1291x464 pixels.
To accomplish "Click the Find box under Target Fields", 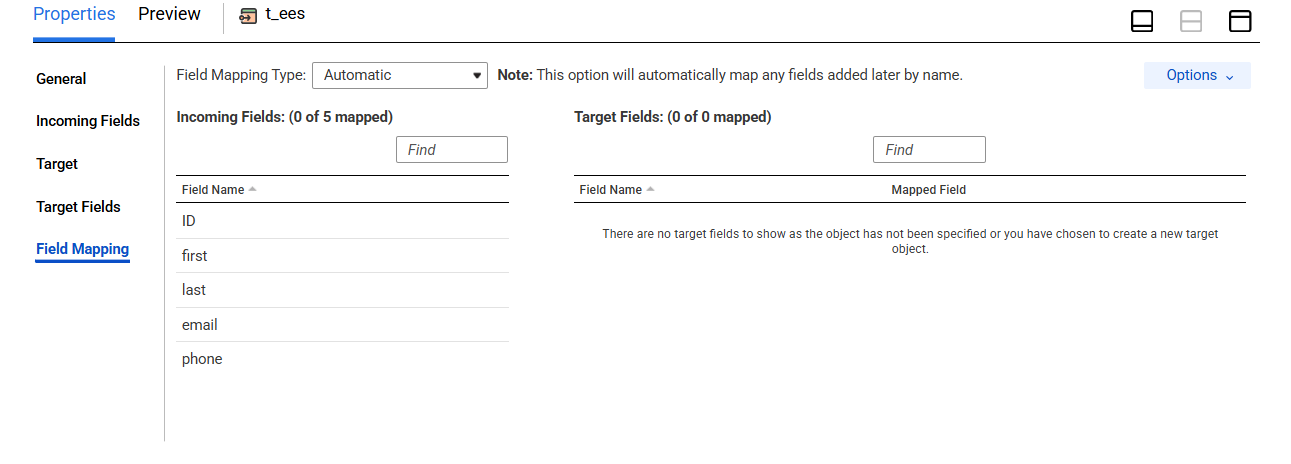I will [929, 150].
